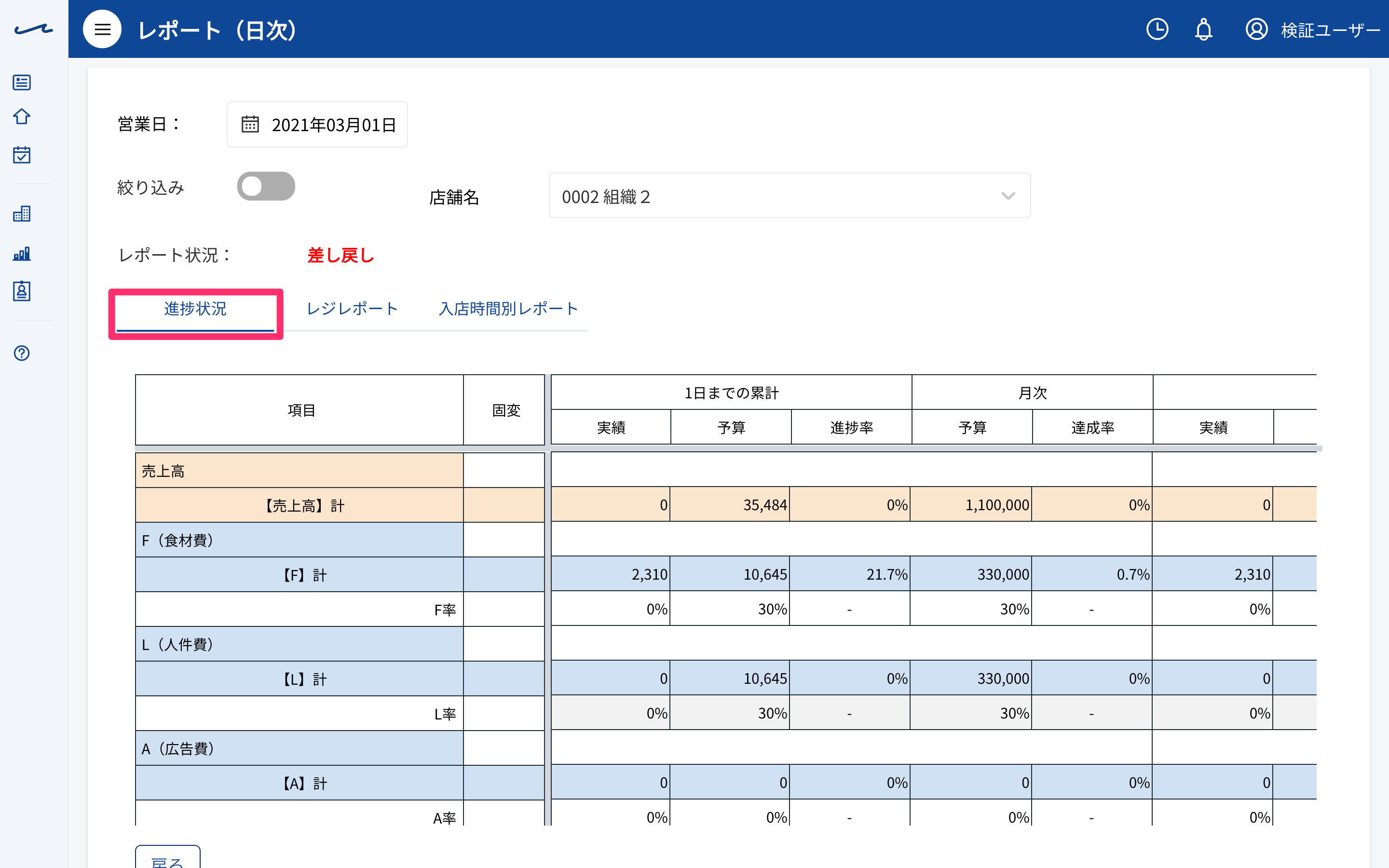Open the 営業日 date picker
The image size is (1389, 868).
pyautogui.click(x=317, y=124)
